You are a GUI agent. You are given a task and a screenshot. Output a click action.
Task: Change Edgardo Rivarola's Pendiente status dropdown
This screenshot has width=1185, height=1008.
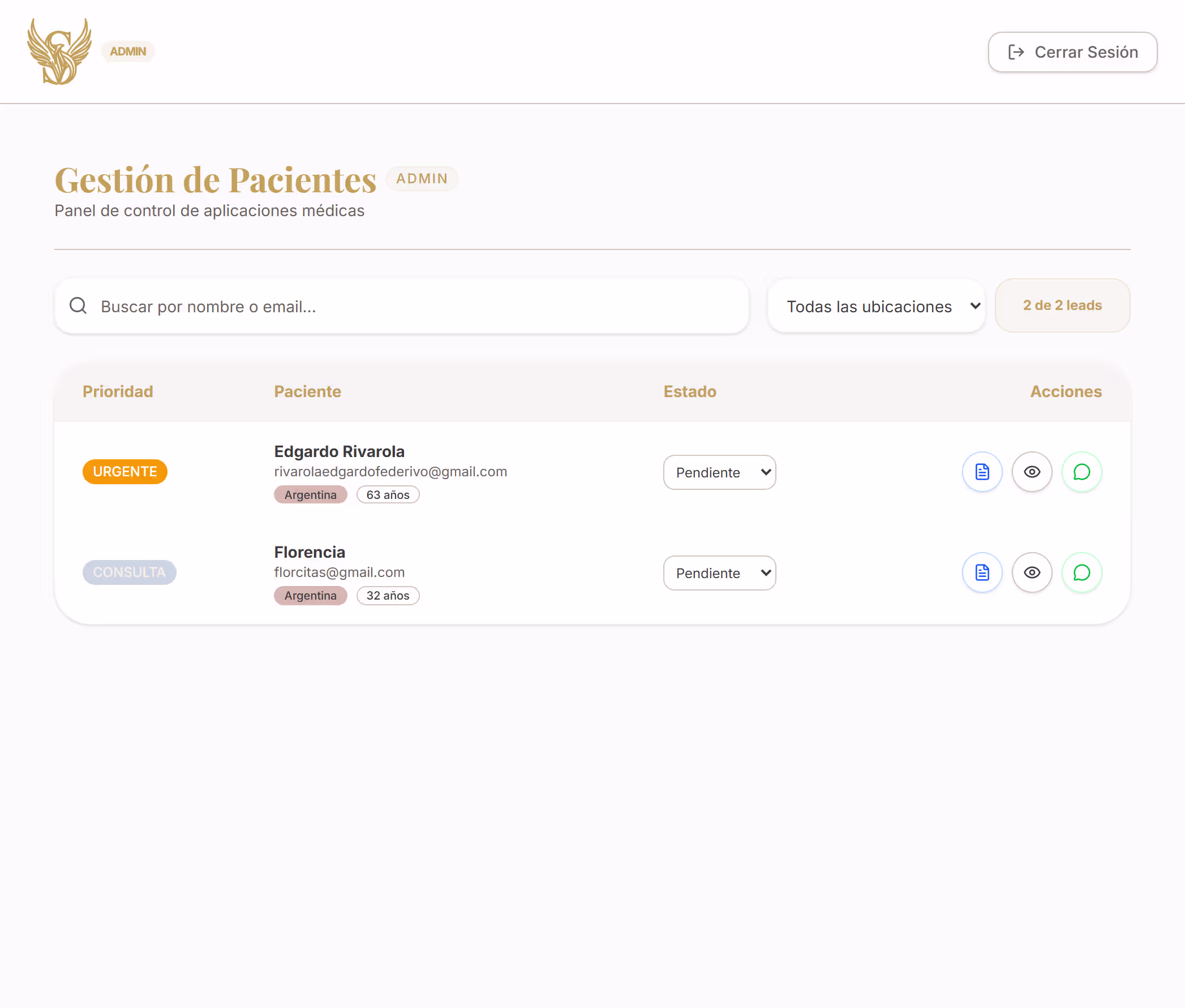pyautogui.click(x=719, y=472)
